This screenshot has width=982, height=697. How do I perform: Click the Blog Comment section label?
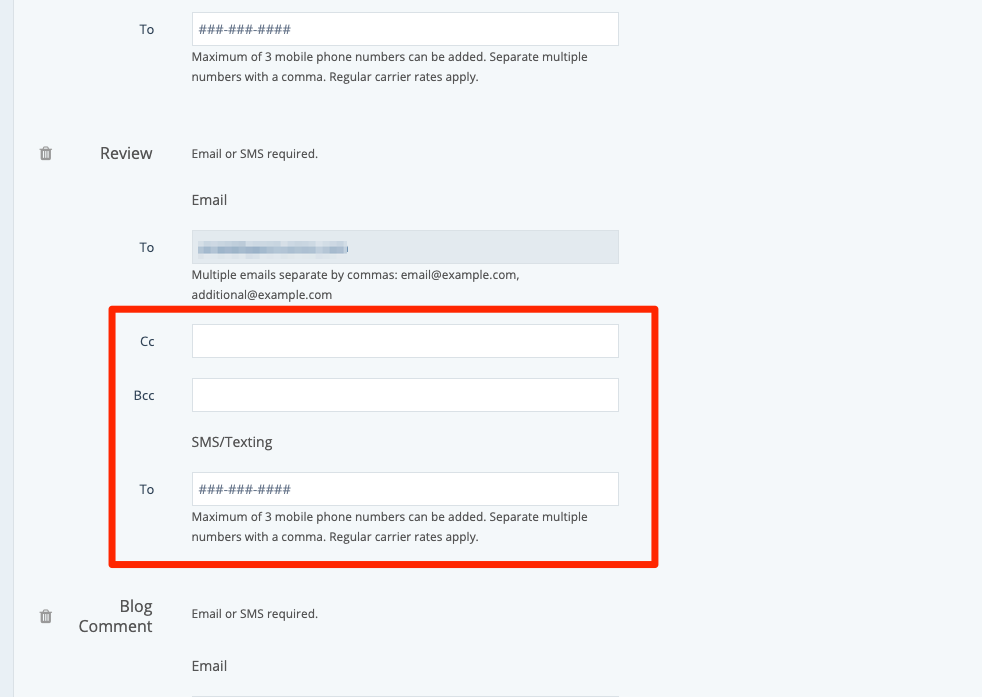point(116,616)
